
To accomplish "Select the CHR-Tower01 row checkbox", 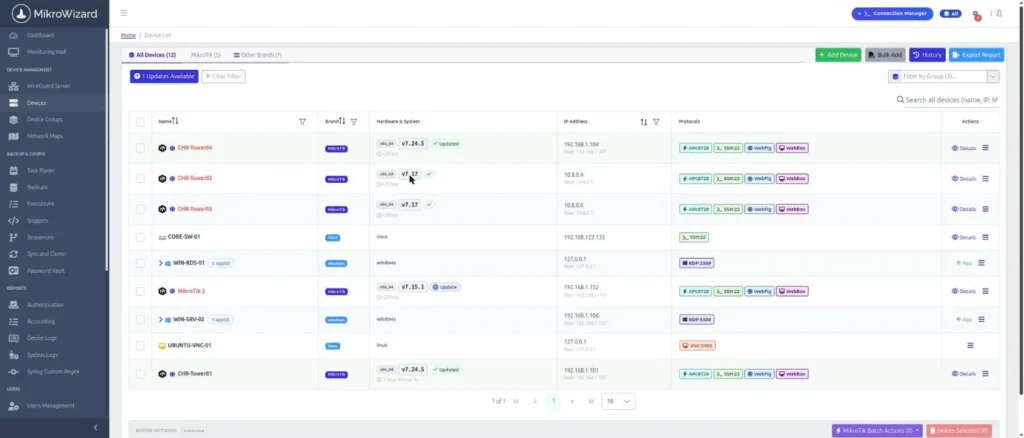I will tap(140, 374).
